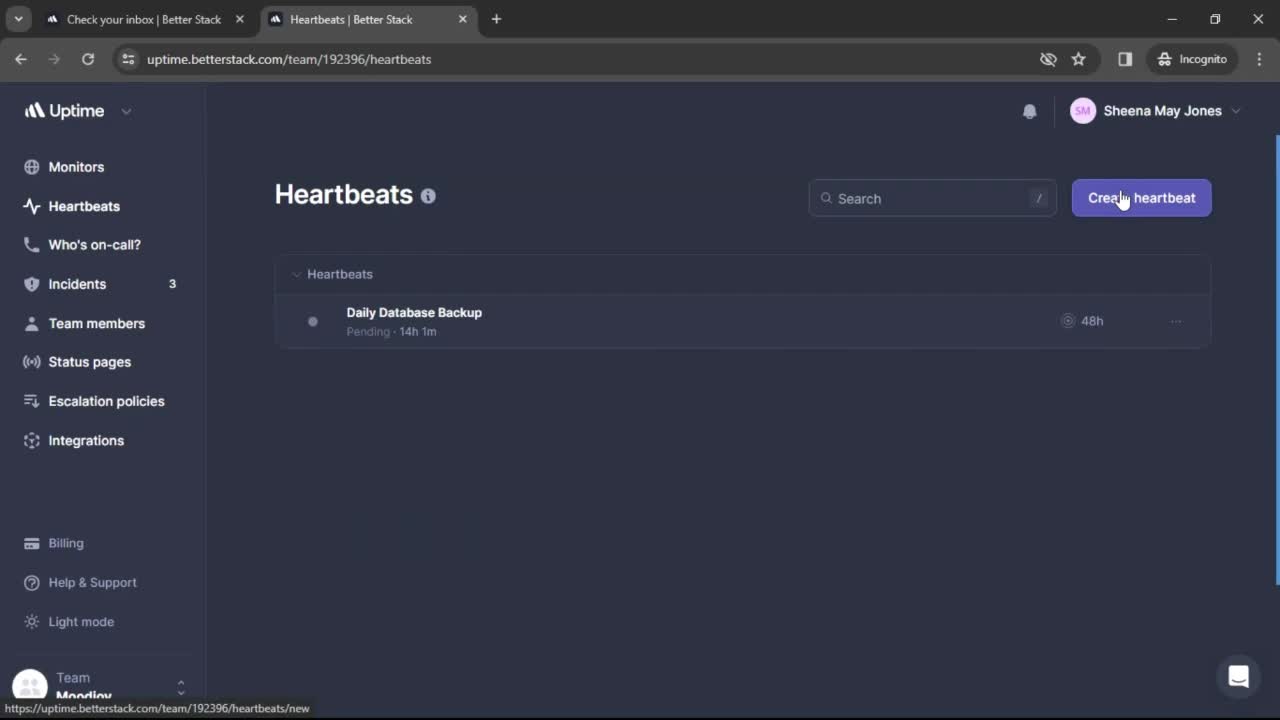The image size is (1280, 720).
Task: Open Chrome three-dot menu
Action: point(1259,59)
